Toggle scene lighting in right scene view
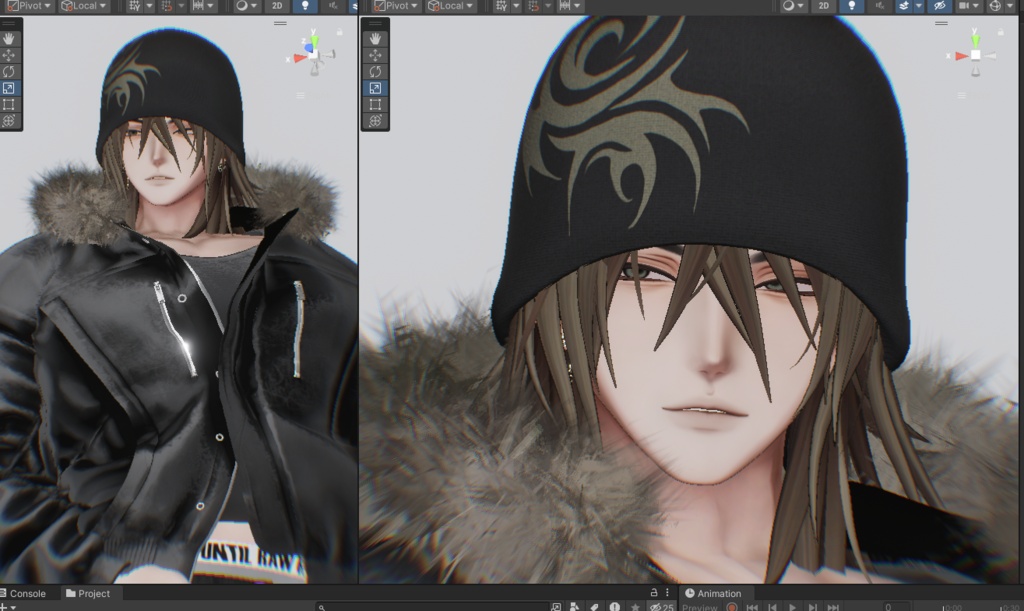This screenshot has width=1024, height=611. 852,6
